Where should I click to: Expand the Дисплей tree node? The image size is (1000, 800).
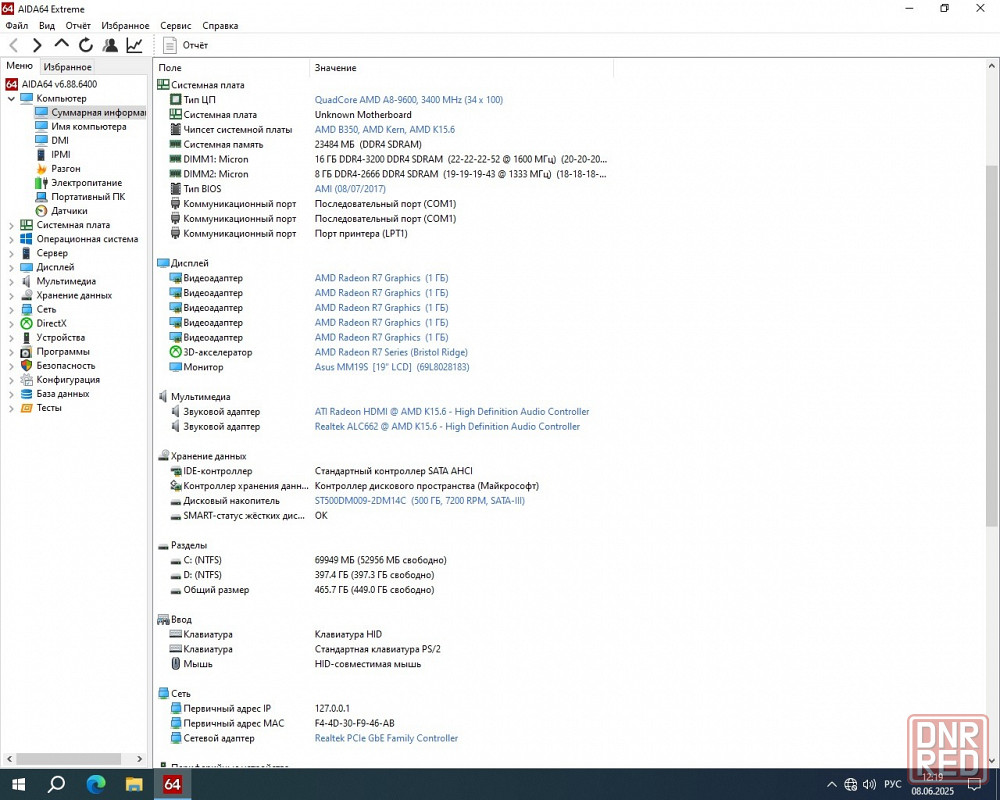11,267
